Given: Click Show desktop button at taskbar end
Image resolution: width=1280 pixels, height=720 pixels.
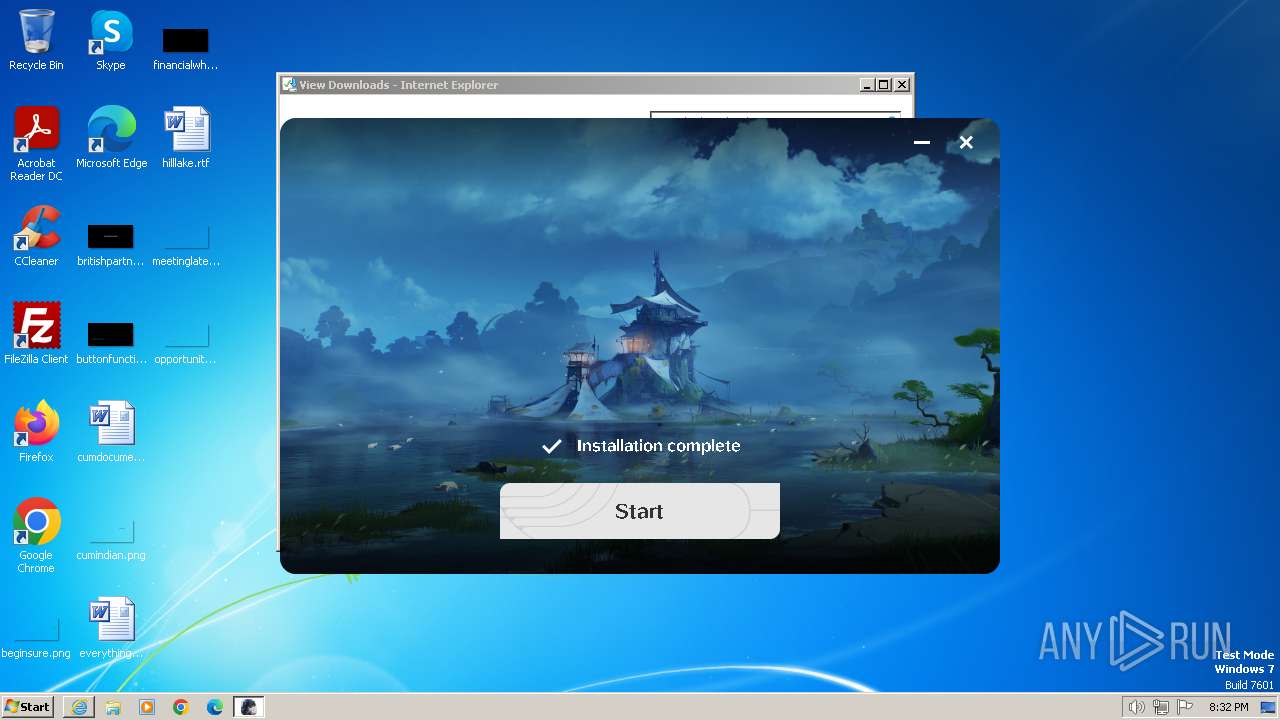Looking at the screenshot, I should point(1269,707).
